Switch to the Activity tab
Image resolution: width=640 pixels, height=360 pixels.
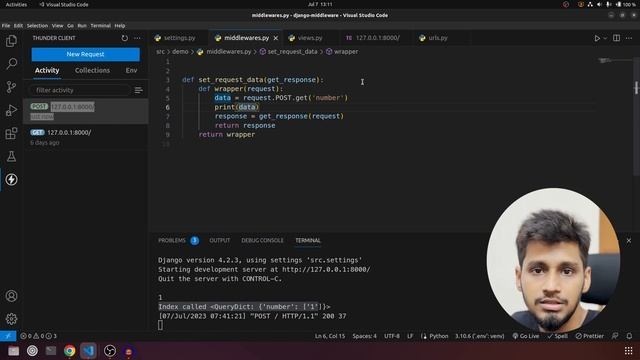coord(47,70)
